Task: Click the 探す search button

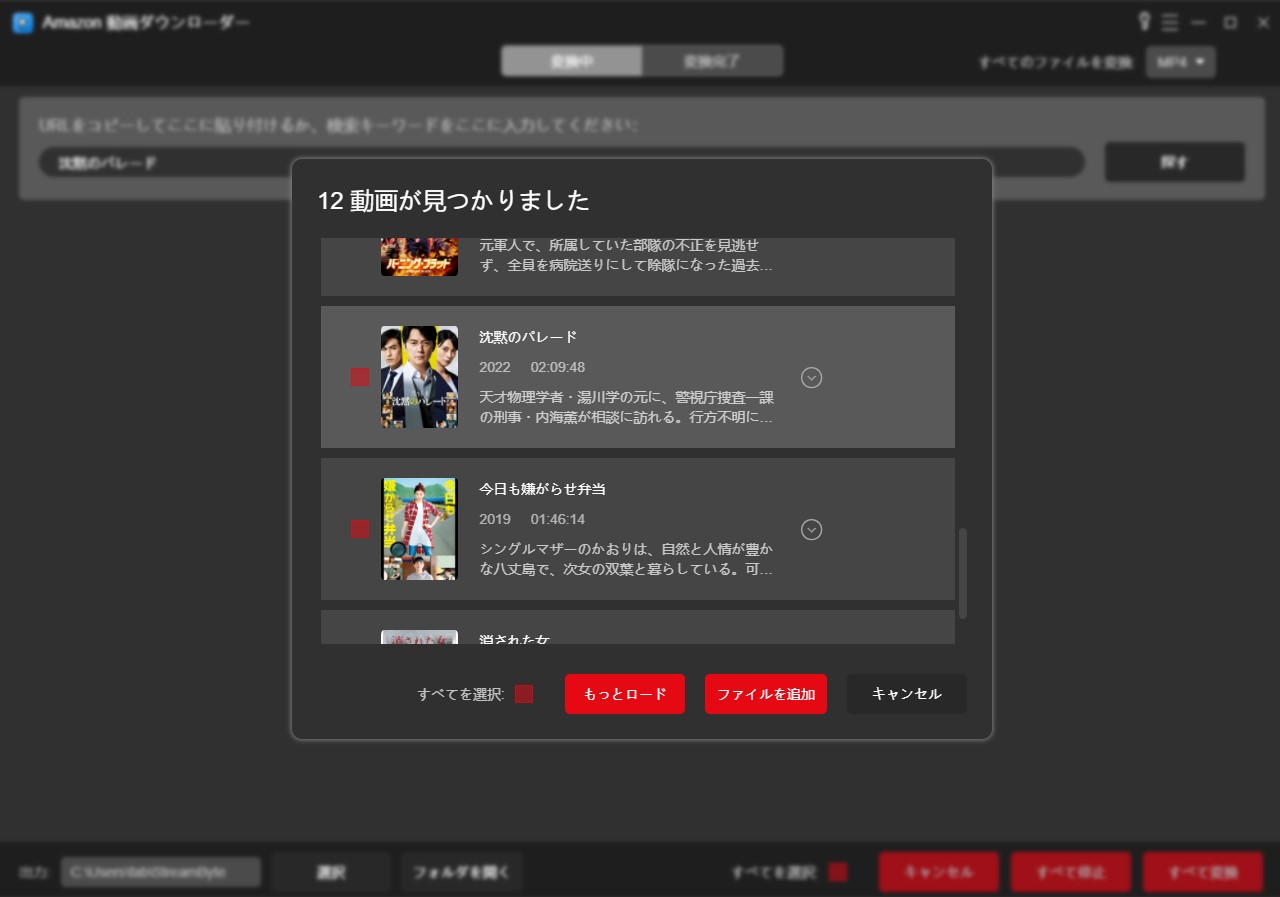Action: click(1175, 162)
